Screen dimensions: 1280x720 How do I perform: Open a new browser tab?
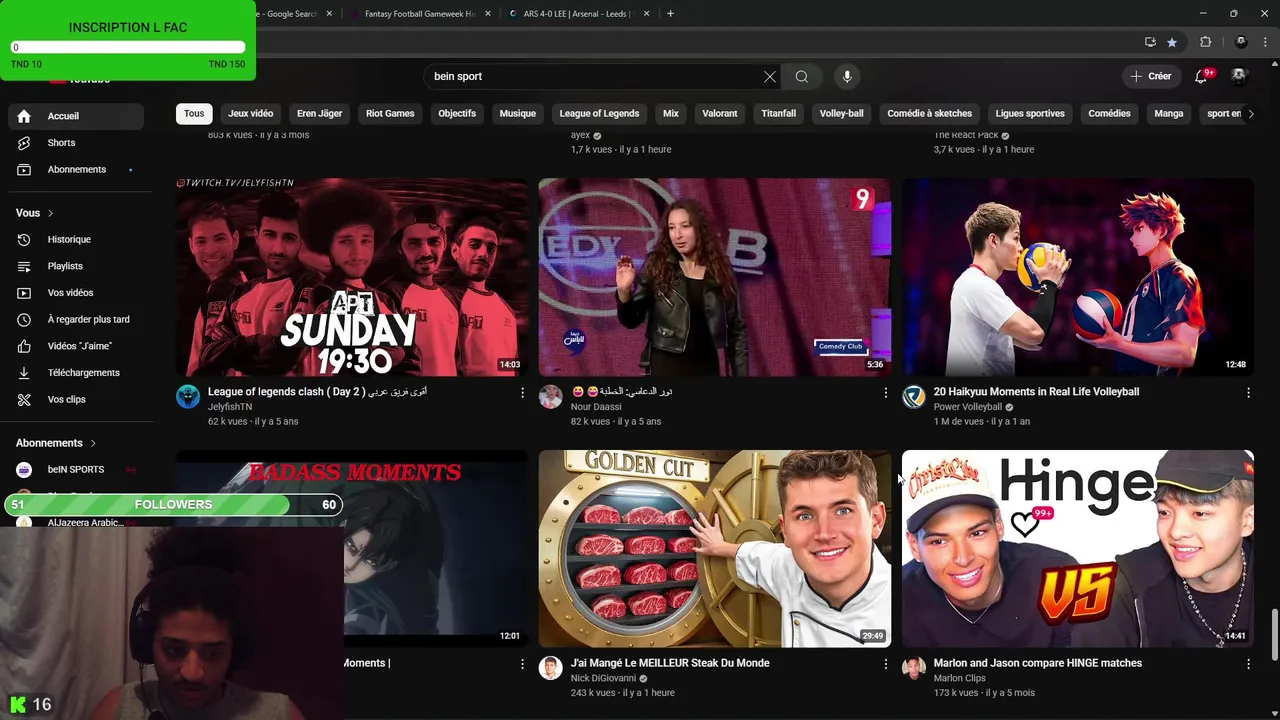pyautogui.click(x=670, y=14)
